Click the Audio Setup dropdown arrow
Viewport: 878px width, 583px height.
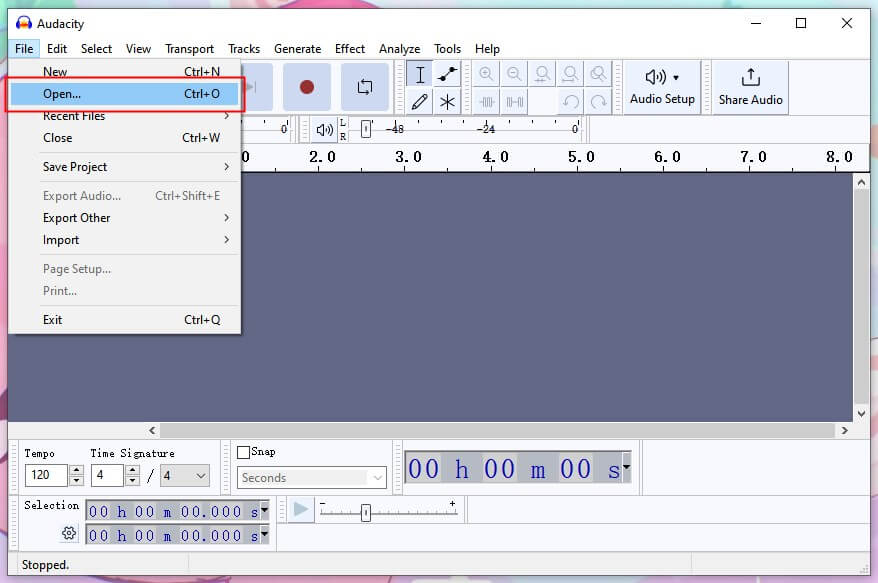(676, 77)
